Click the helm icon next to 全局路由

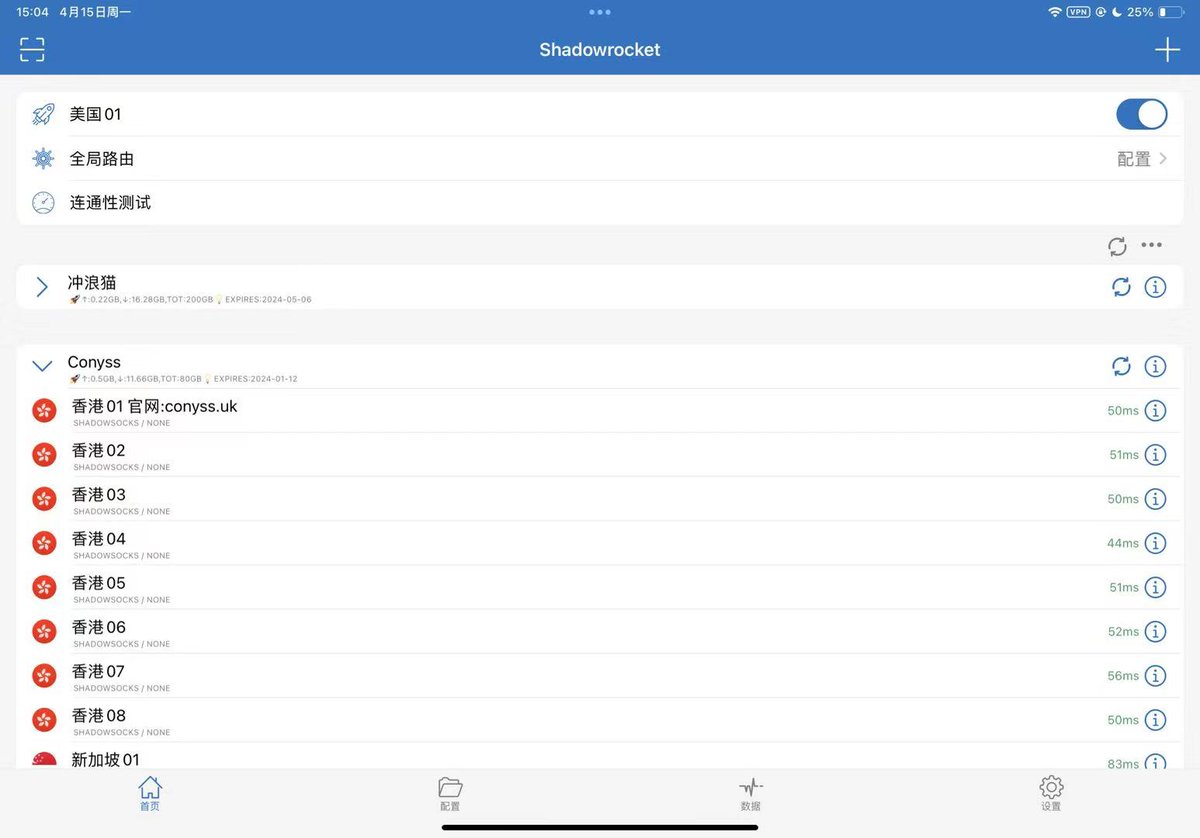tap(43, 158)
